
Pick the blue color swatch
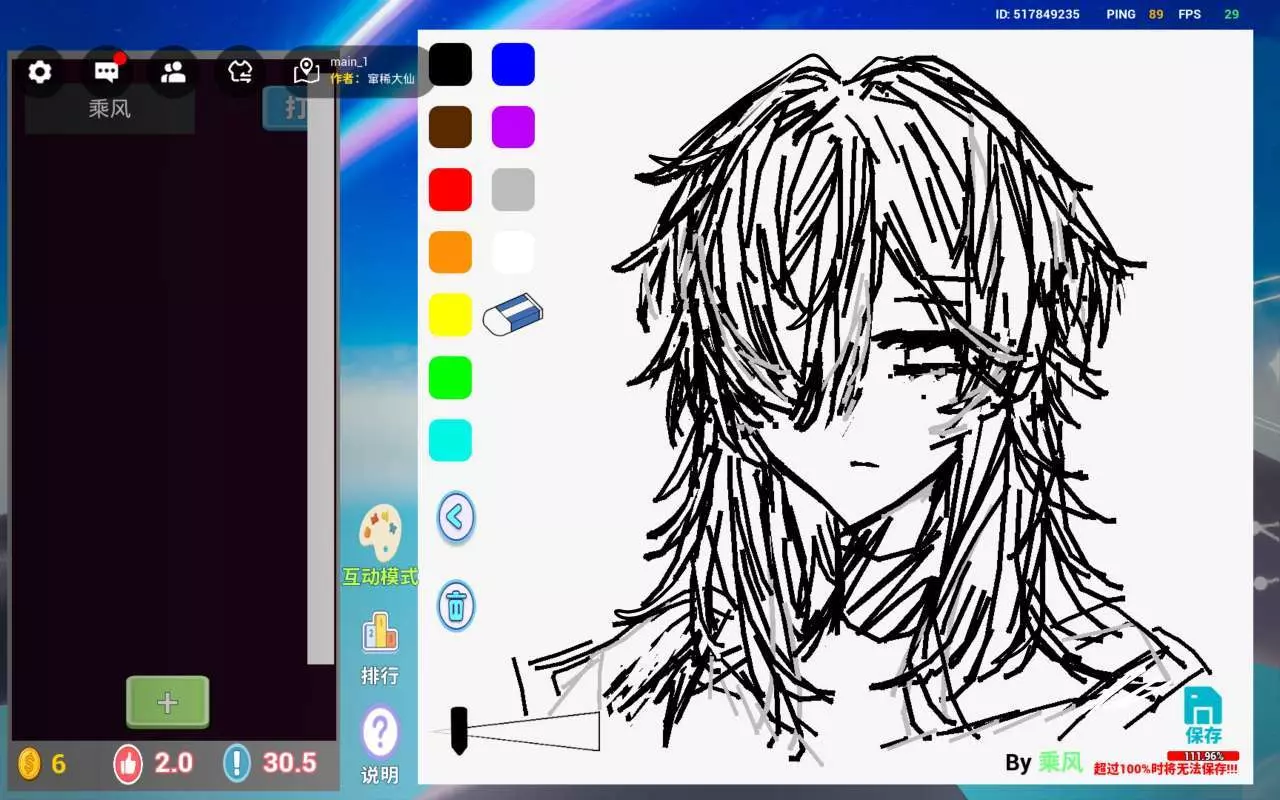tap(513, 64)
